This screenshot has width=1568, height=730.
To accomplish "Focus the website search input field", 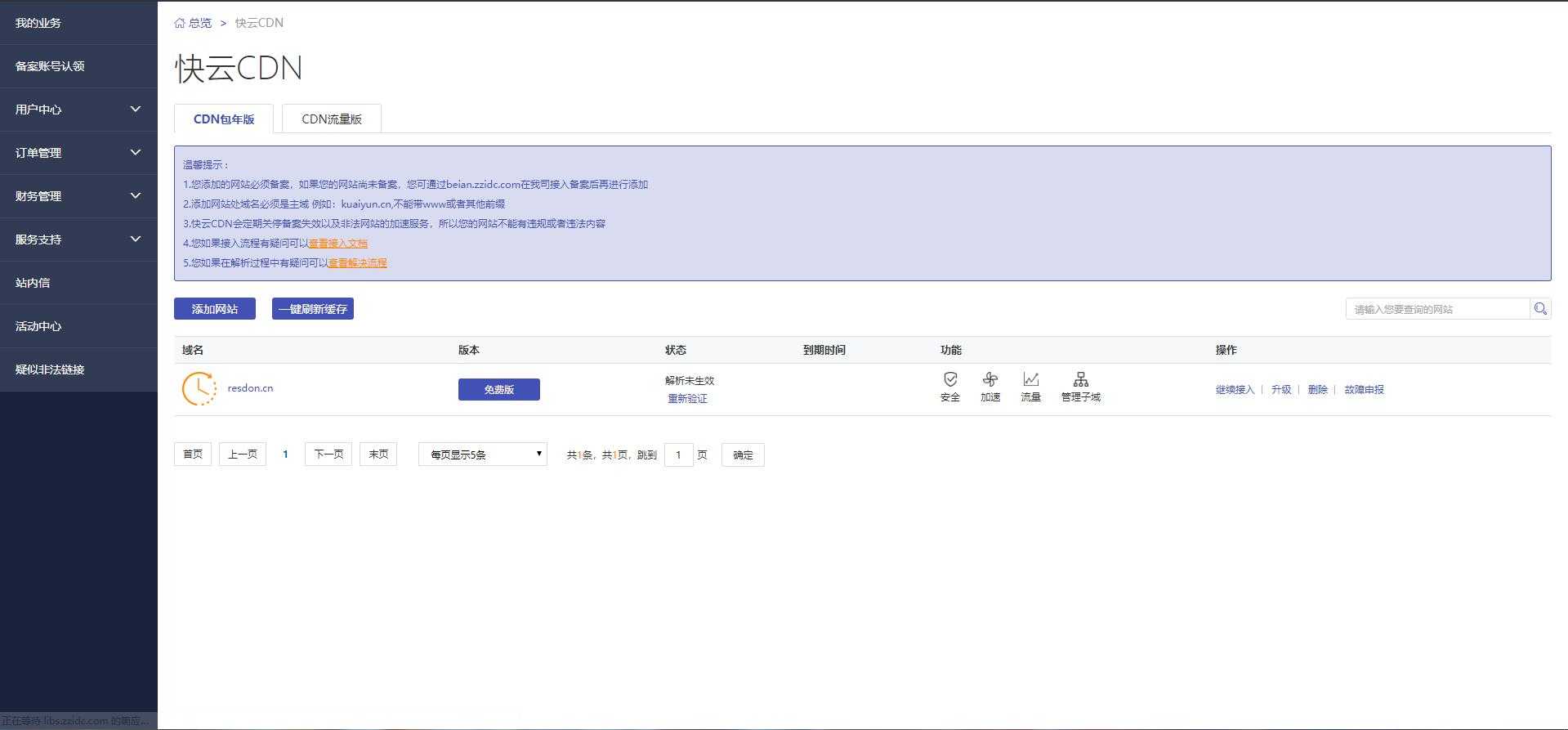I will [x=1438, y=309].
